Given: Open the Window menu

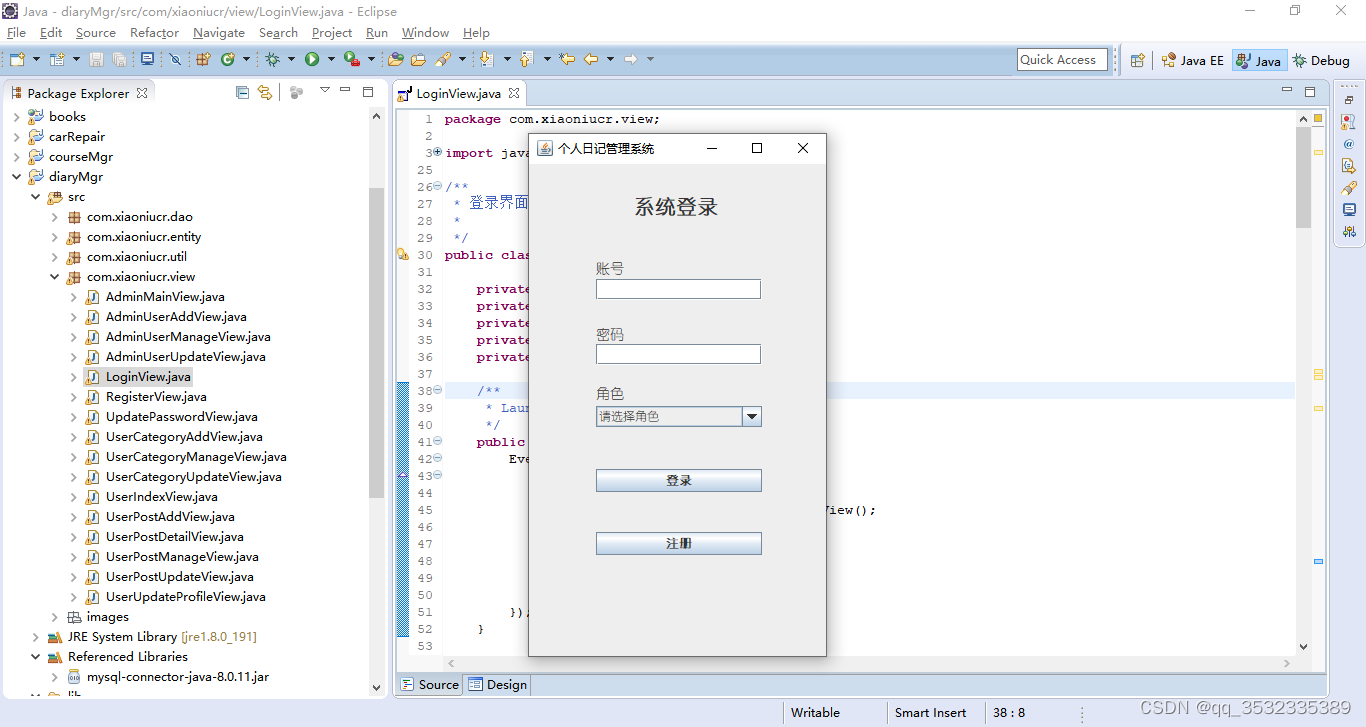Looking at the screenshot, I should (425, 33).
